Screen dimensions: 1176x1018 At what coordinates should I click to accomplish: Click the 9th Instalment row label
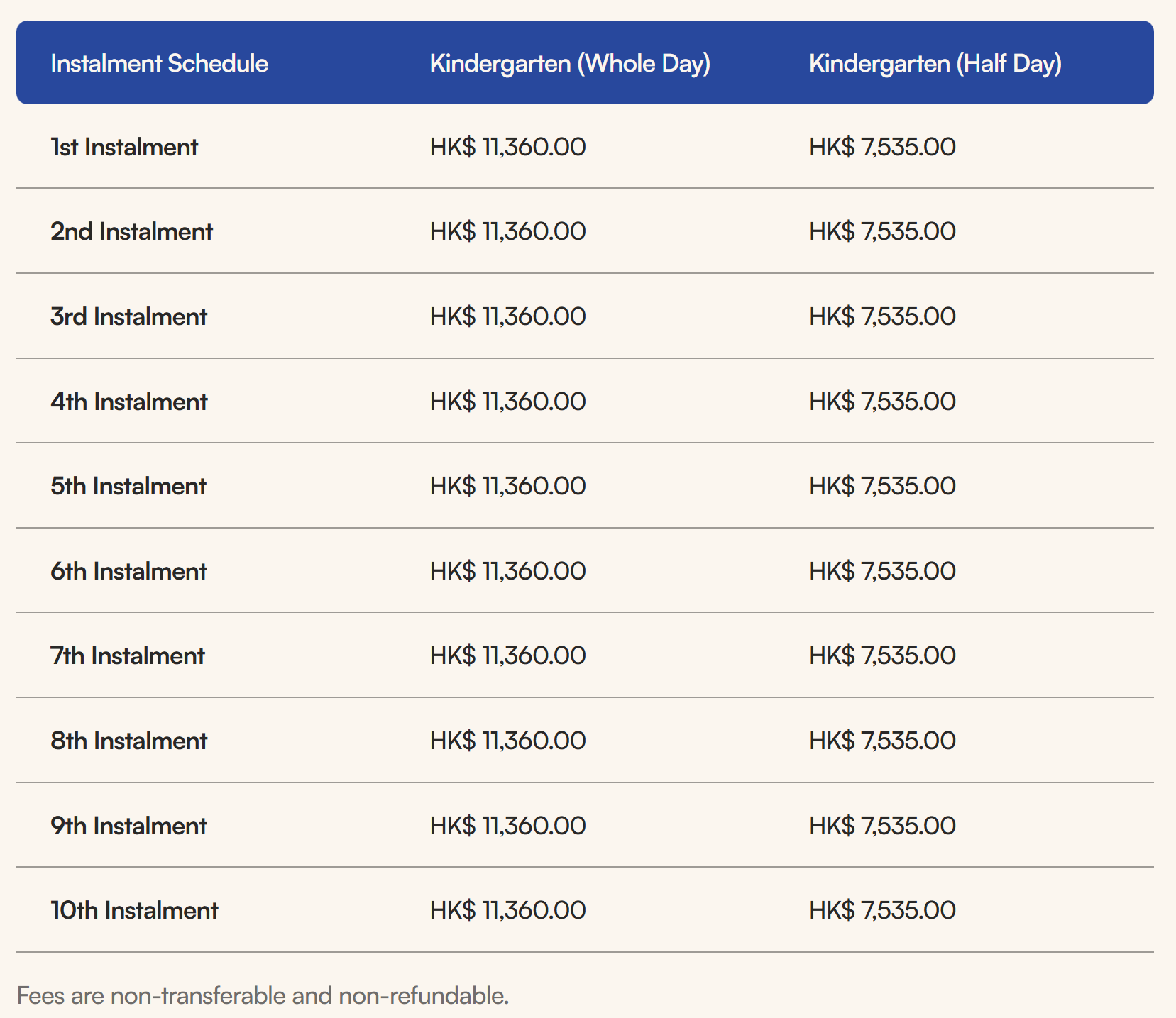click(x=128, y=826)
